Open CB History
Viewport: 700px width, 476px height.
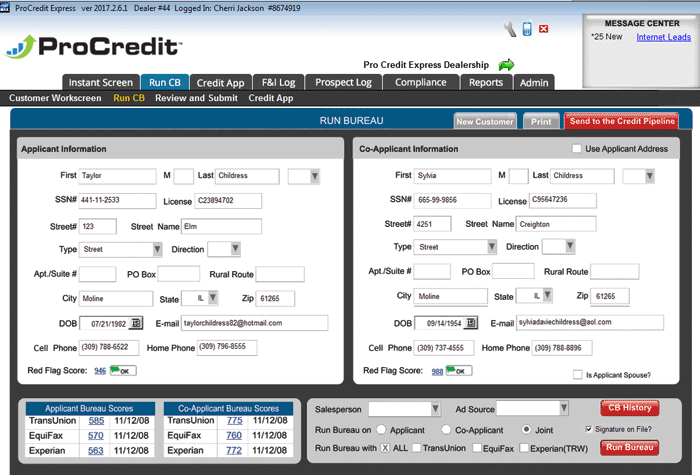629,408
